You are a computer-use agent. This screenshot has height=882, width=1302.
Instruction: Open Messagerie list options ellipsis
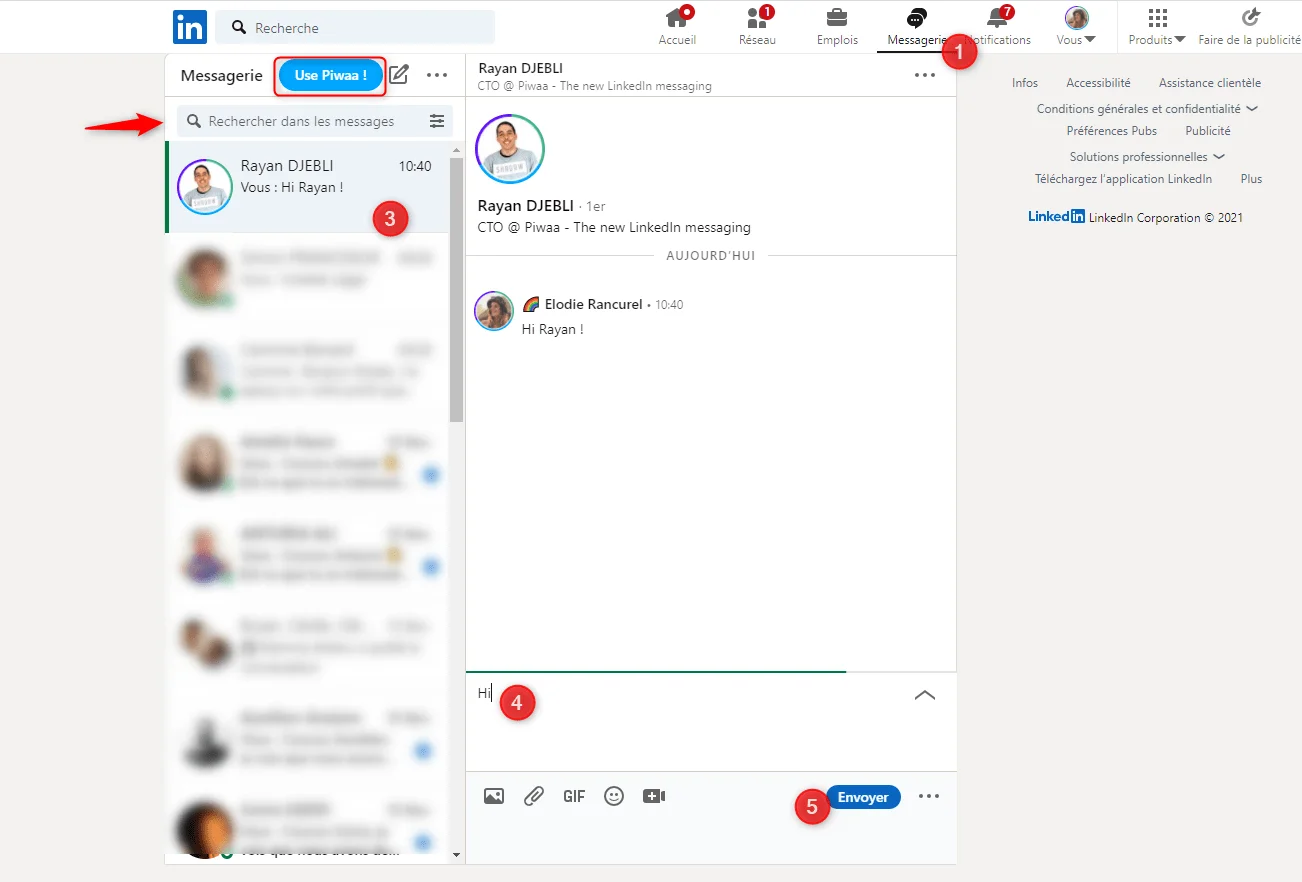coord(437,75)
